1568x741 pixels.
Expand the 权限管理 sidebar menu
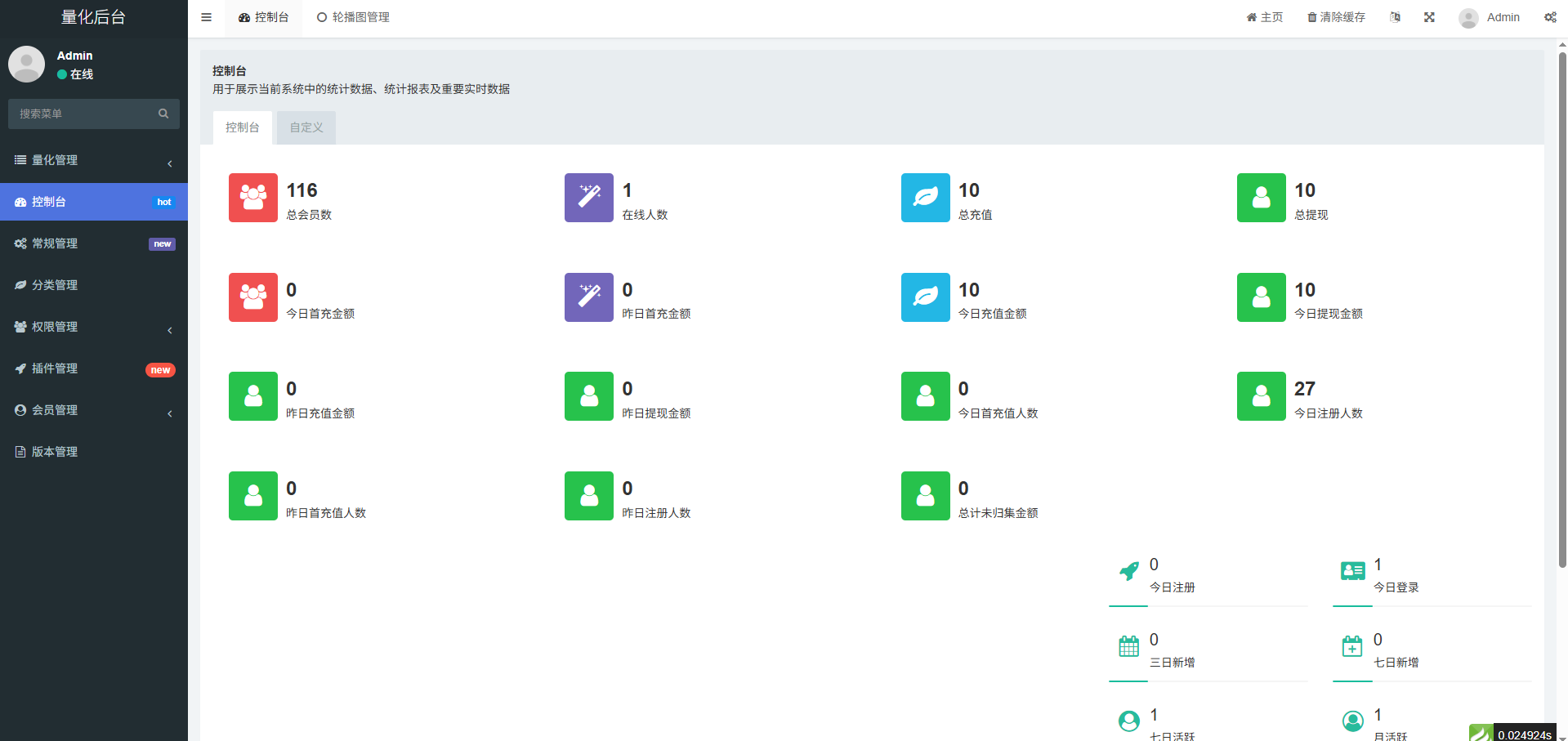94,327
